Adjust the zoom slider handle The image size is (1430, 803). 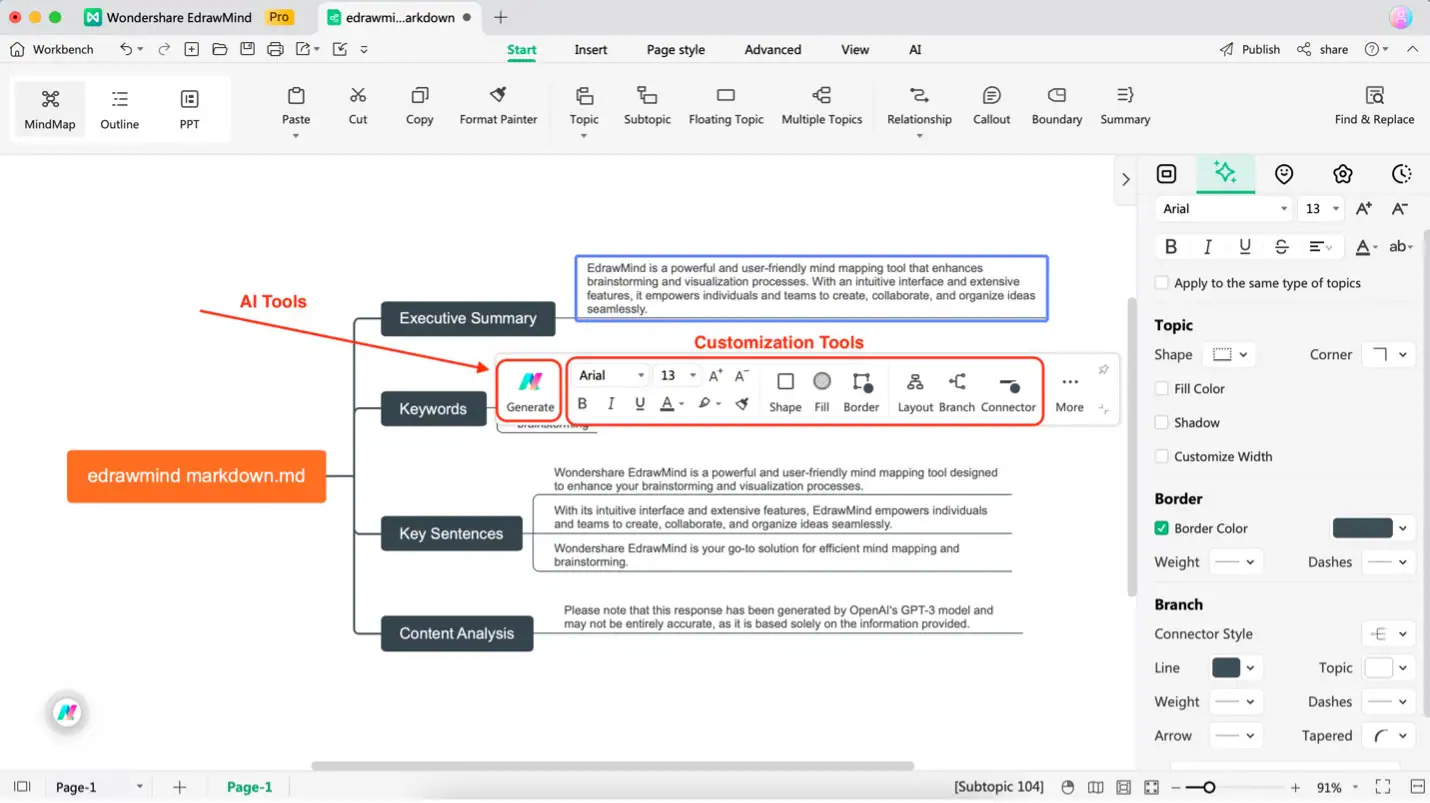tap(1208, 788)
